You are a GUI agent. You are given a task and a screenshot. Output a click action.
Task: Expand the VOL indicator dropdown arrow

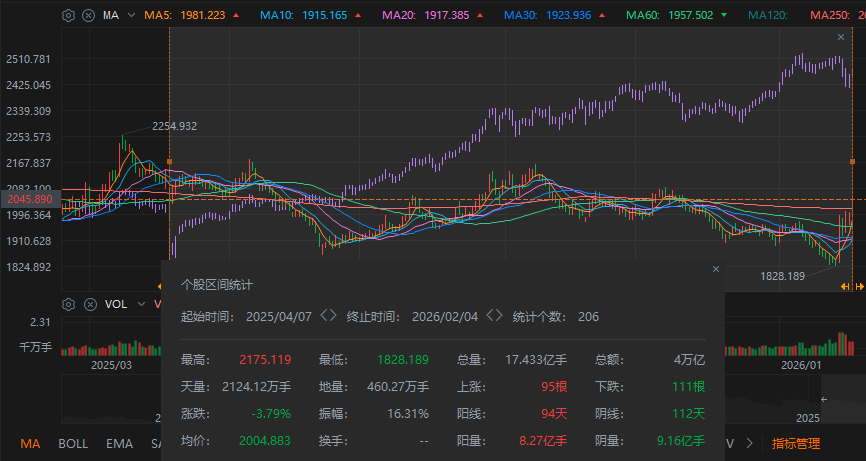140,304
